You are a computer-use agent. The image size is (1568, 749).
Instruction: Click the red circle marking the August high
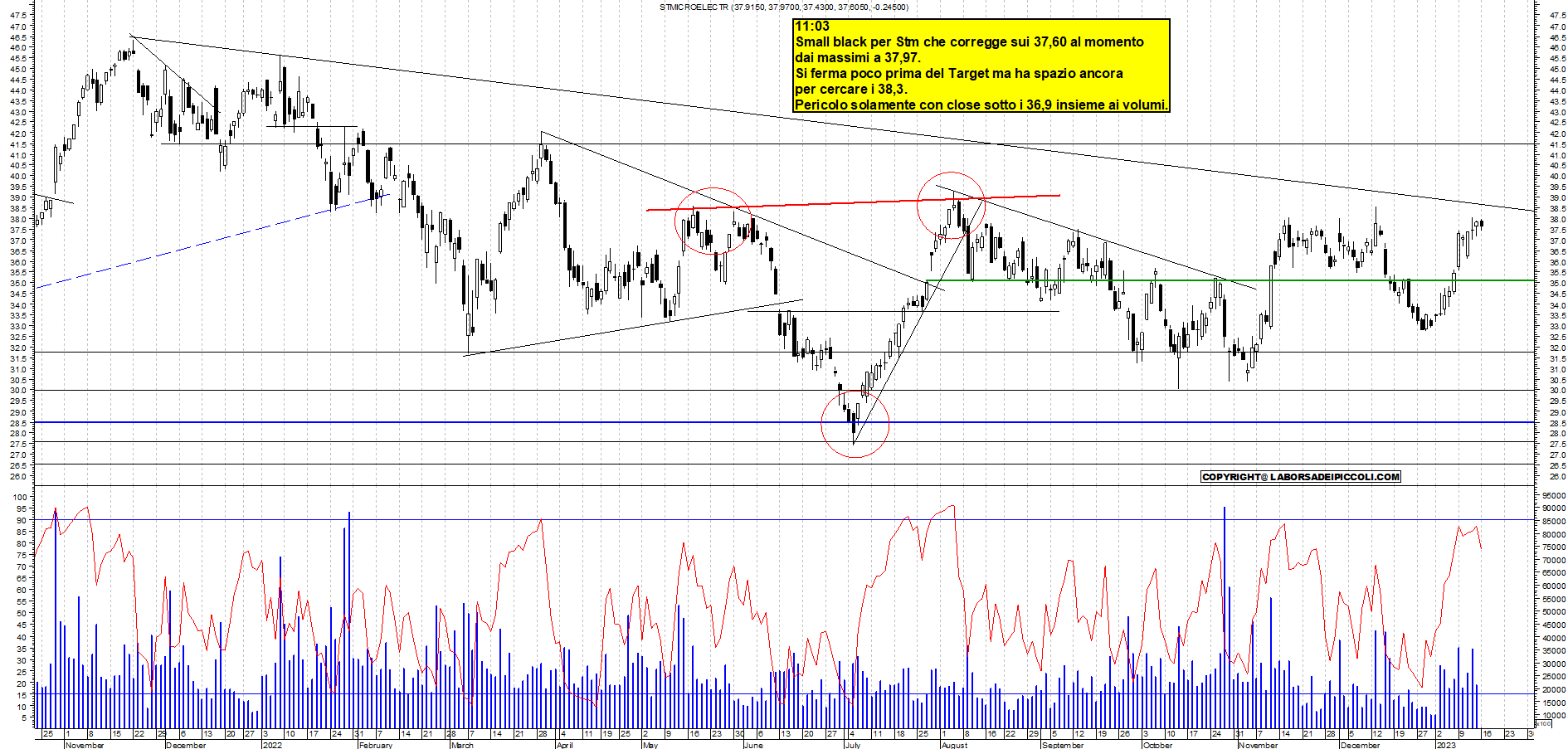pyautogui.click(x=951, y=207)
